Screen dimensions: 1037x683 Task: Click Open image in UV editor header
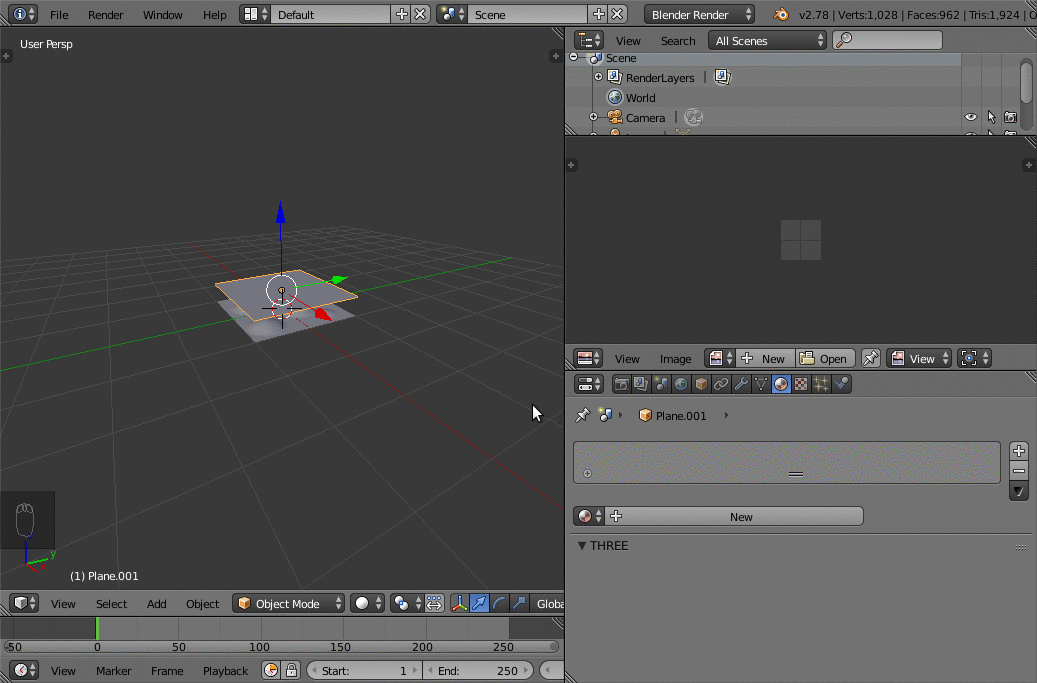point(825,358)
